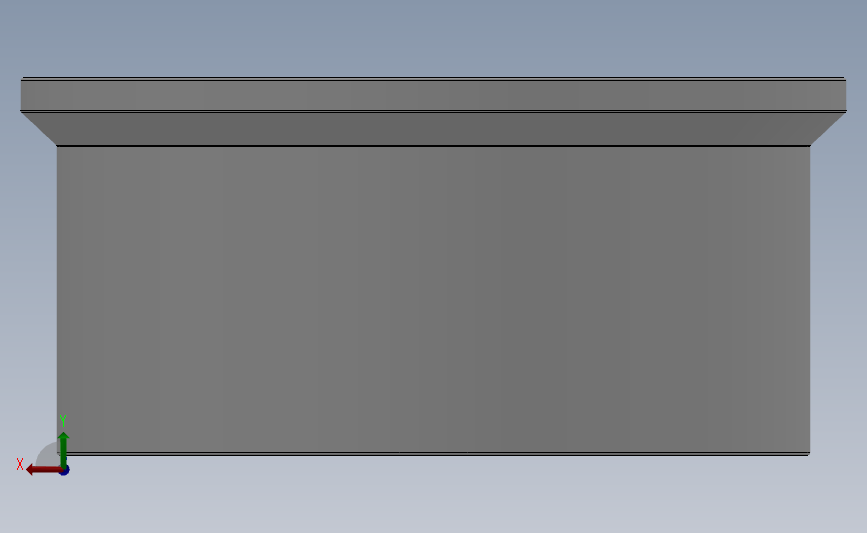Click the green Y axis arrow
This screenshot has width=867, height=533.
(64, 449)
